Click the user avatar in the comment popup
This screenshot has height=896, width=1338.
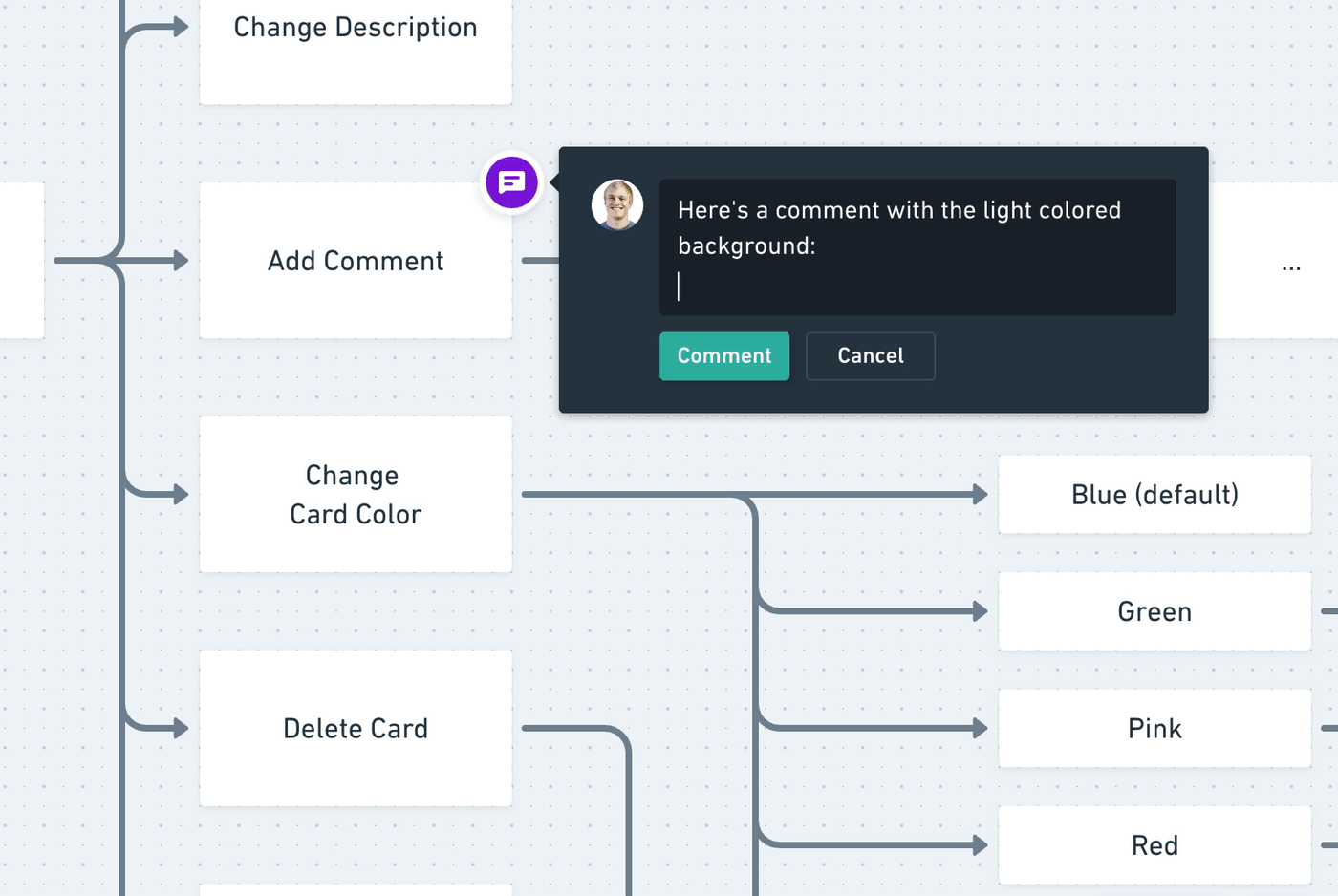tap(617, 205)
